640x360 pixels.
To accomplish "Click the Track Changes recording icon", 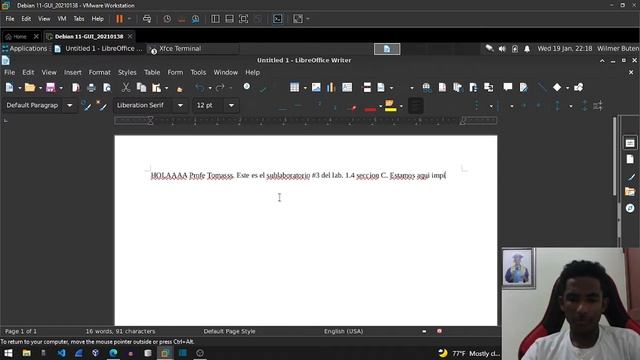I will (x=524, y=87).
